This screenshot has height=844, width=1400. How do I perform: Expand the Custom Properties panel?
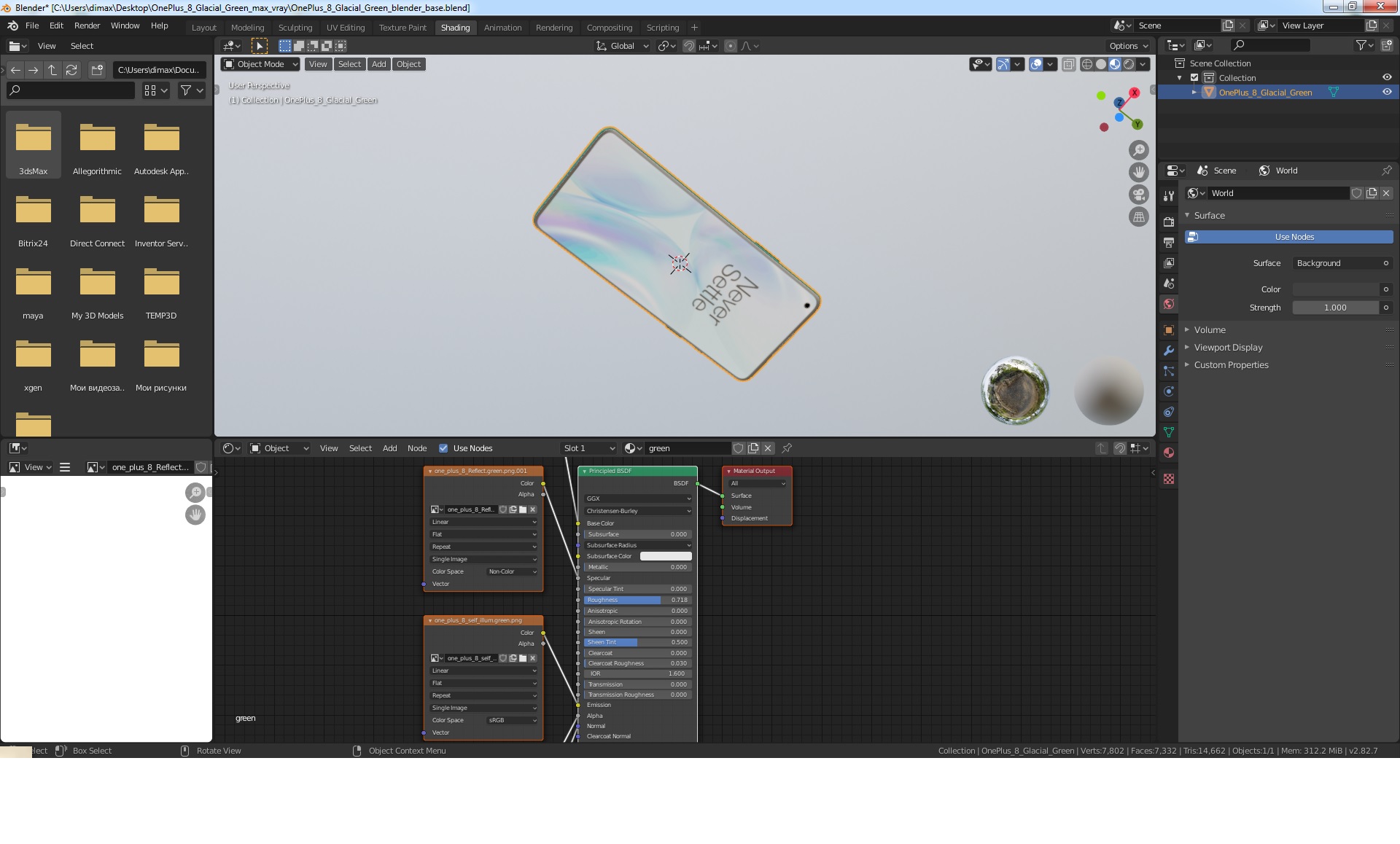click(x=1231, y=365)
